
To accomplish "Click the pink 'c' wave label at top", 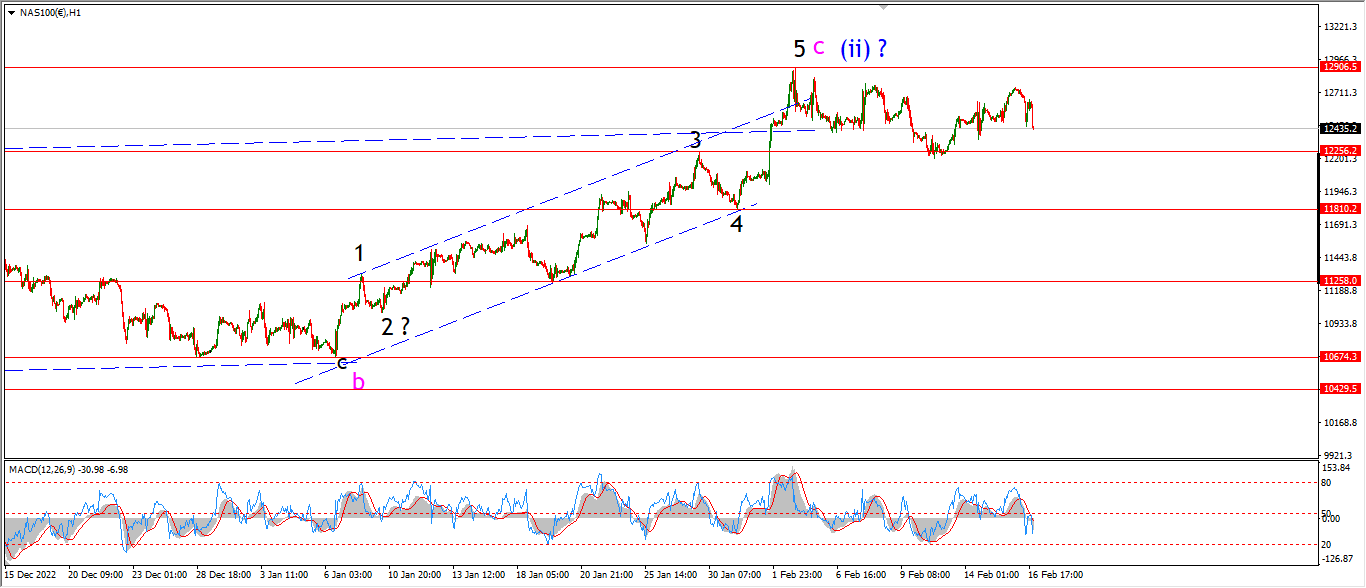I will [818, 47].
